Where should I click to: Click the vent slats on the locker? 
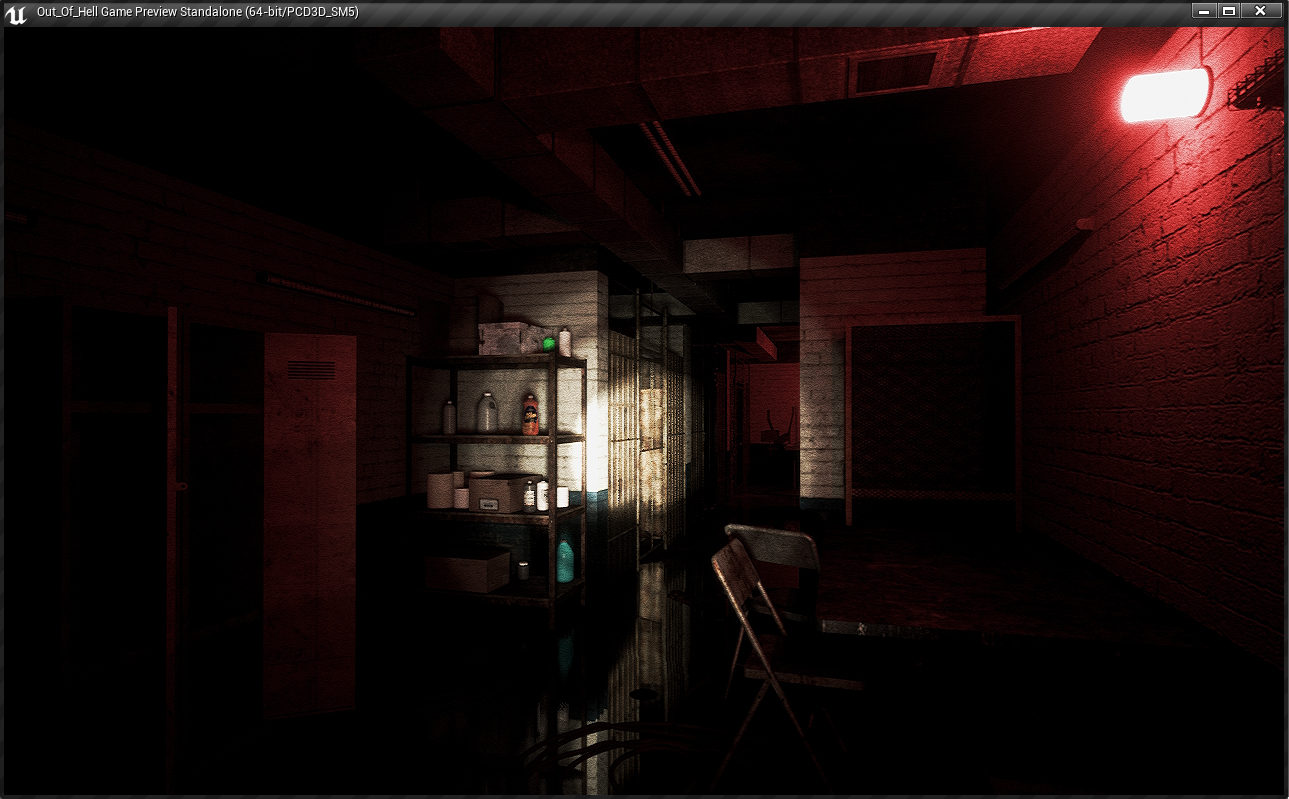[312, 370]
